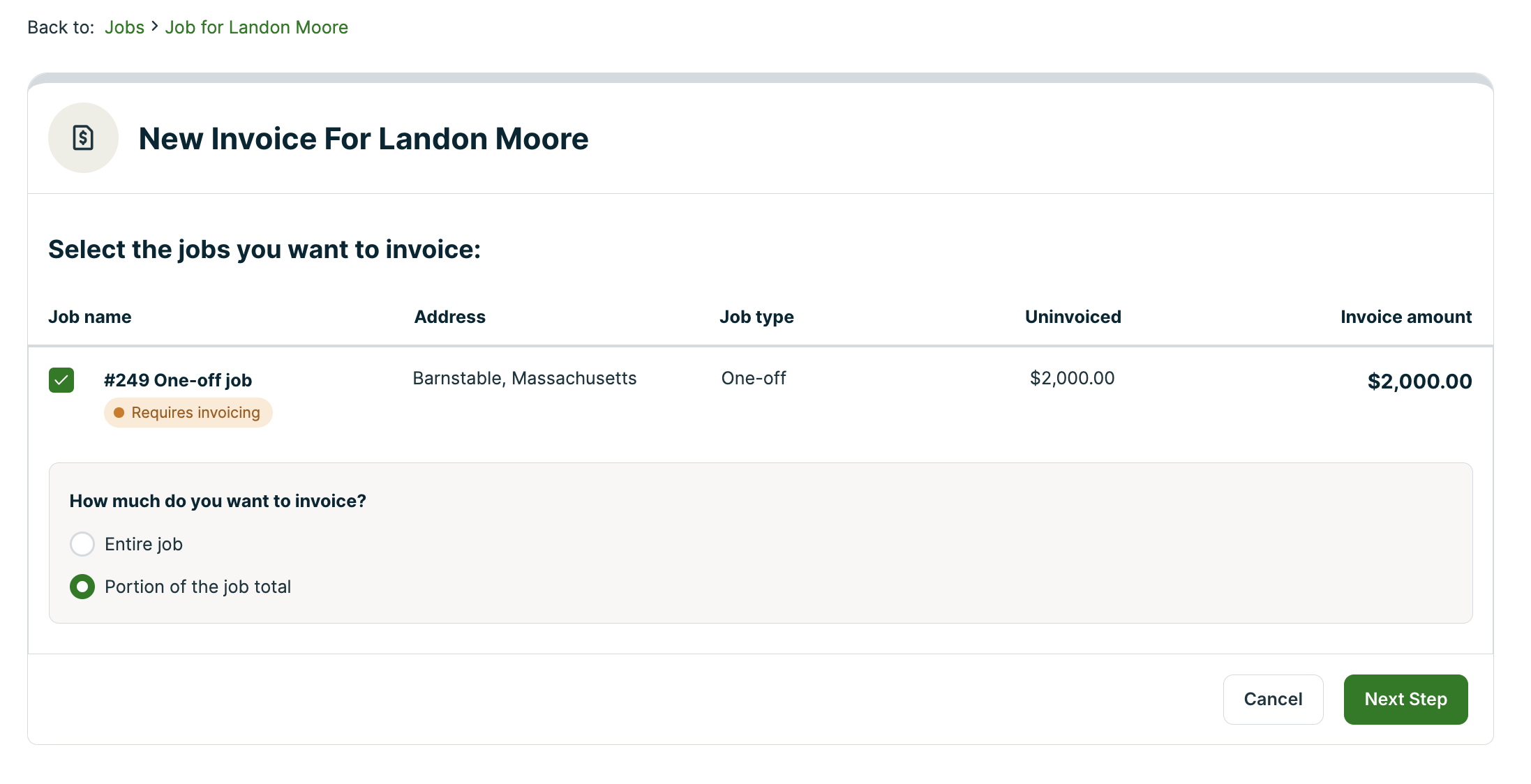Click the How much do you want to invoice label

(217, 501)
